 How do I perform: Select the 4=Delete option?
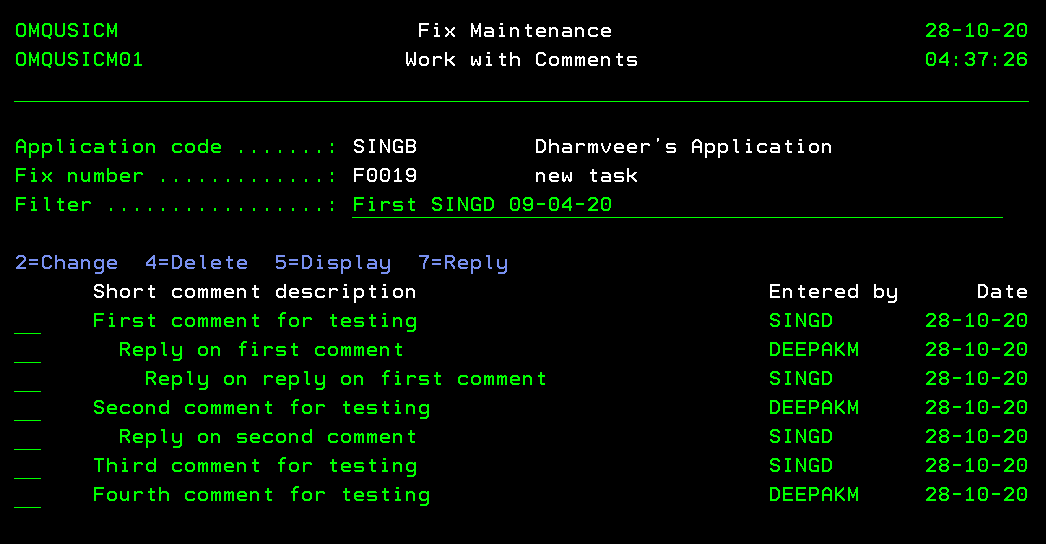[x=196, y=263]
